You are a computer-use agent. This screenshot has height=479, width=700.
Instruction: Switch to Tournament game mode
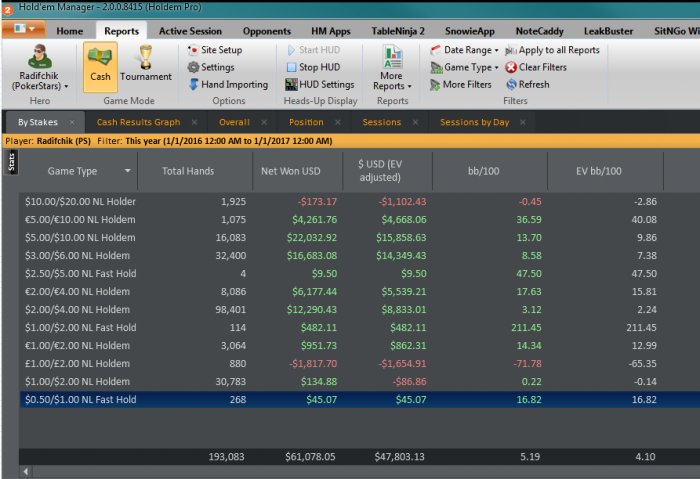pos(146,66)
